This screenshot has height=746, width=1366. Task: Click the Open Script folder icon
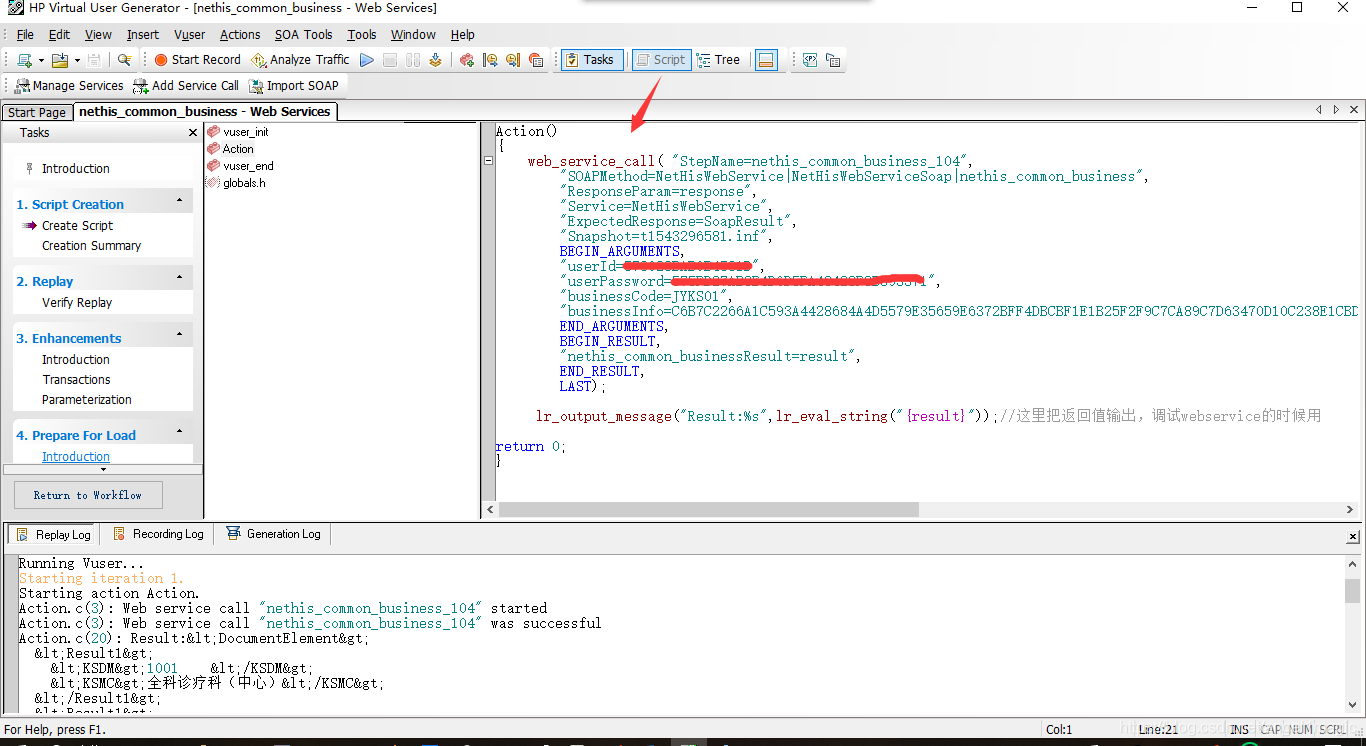coord(60,60)
